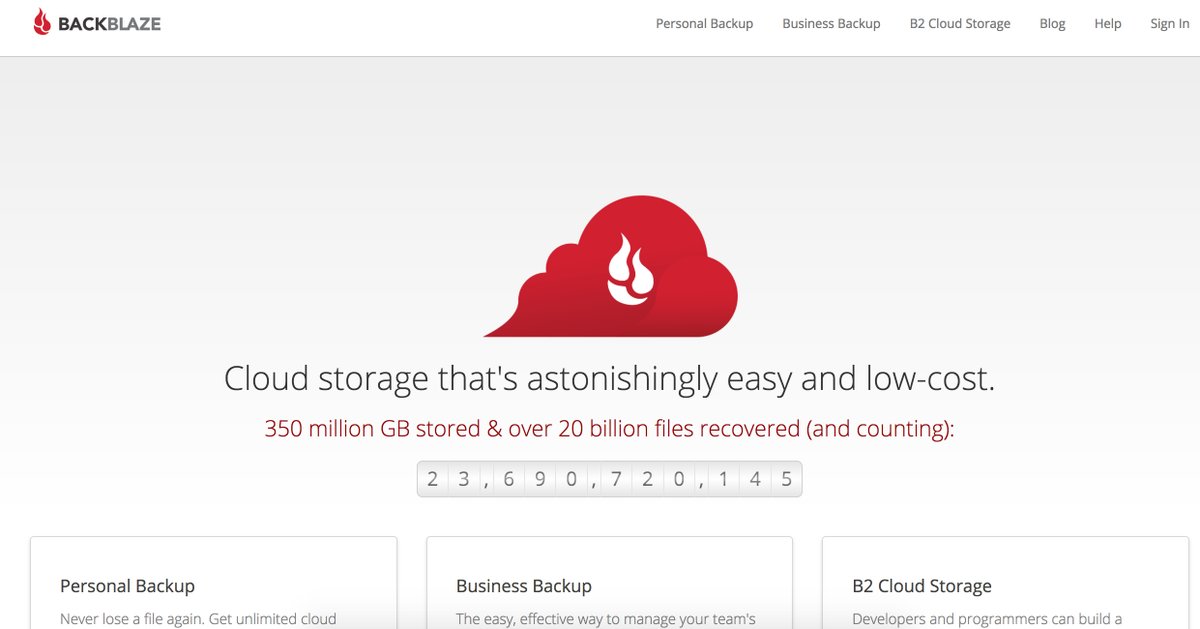Click the digit 9 in the counter
This screenshot has width=1200, height=629.
pyautogui.click(x=540, y=480)
